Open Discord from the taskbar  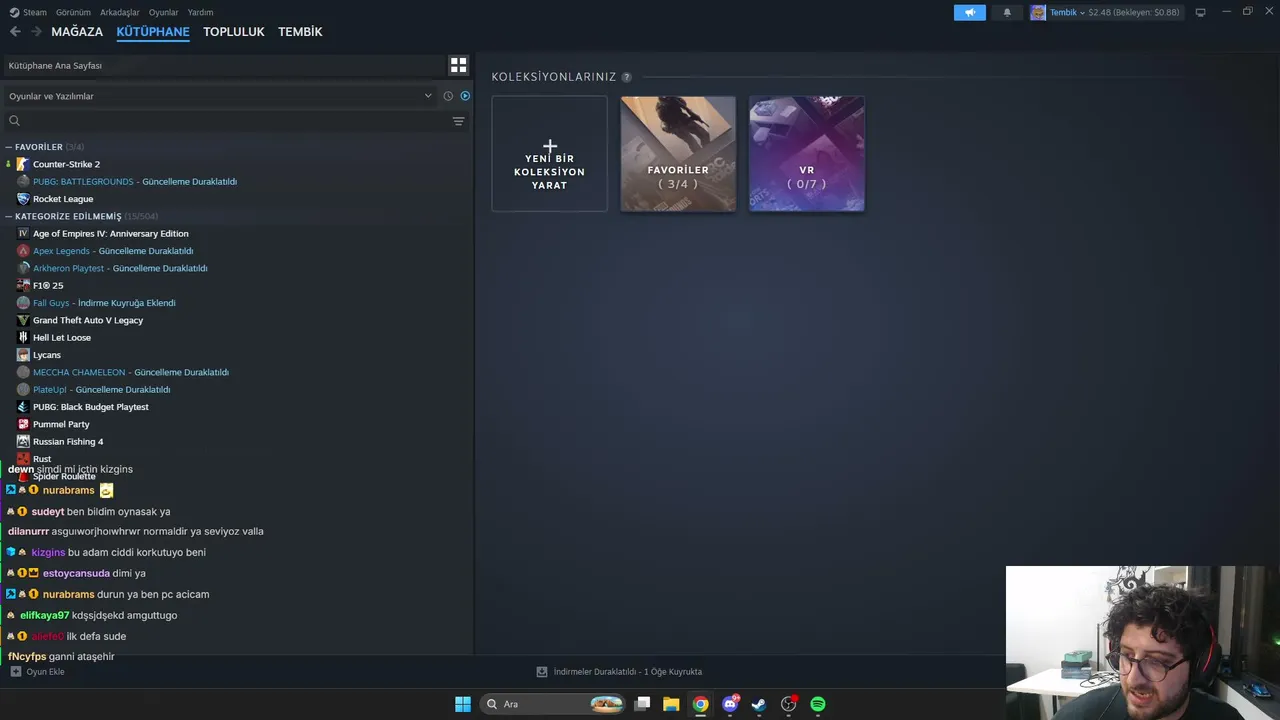[x=730, y=704]
